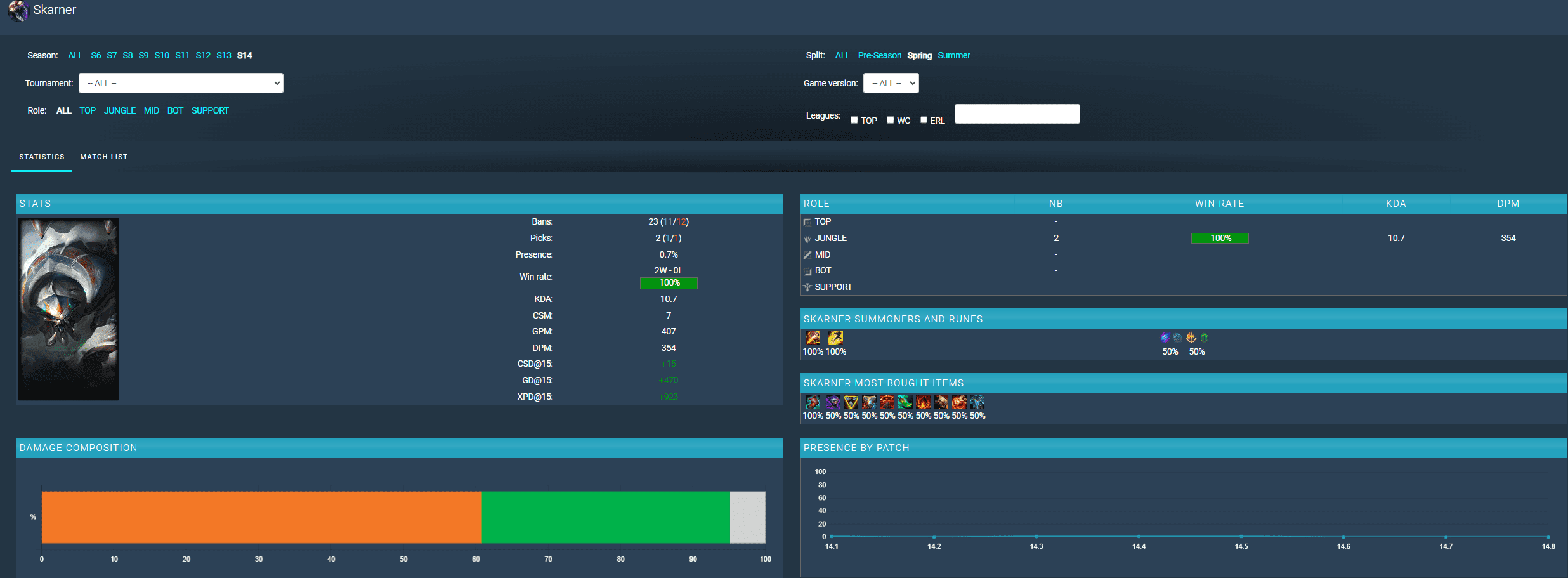
Task: Select the Statistics tab
Action: coord(42,157)
